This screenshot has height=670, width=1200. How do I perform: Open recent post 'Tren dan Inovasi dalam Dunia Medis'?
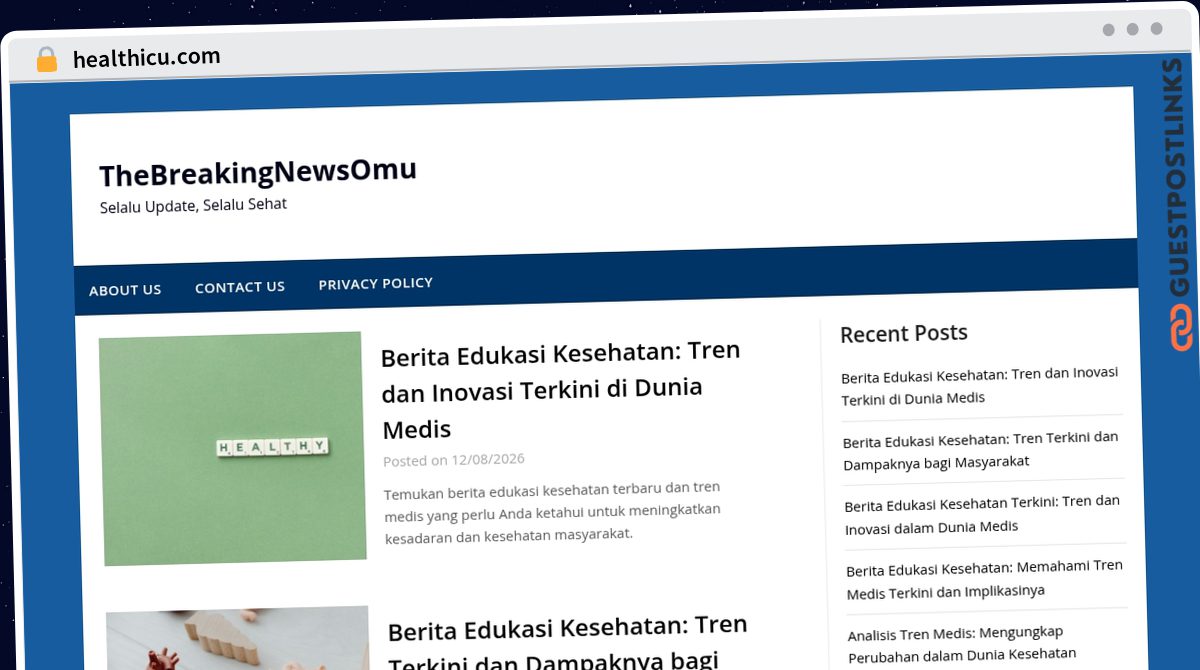coord(982,514)
